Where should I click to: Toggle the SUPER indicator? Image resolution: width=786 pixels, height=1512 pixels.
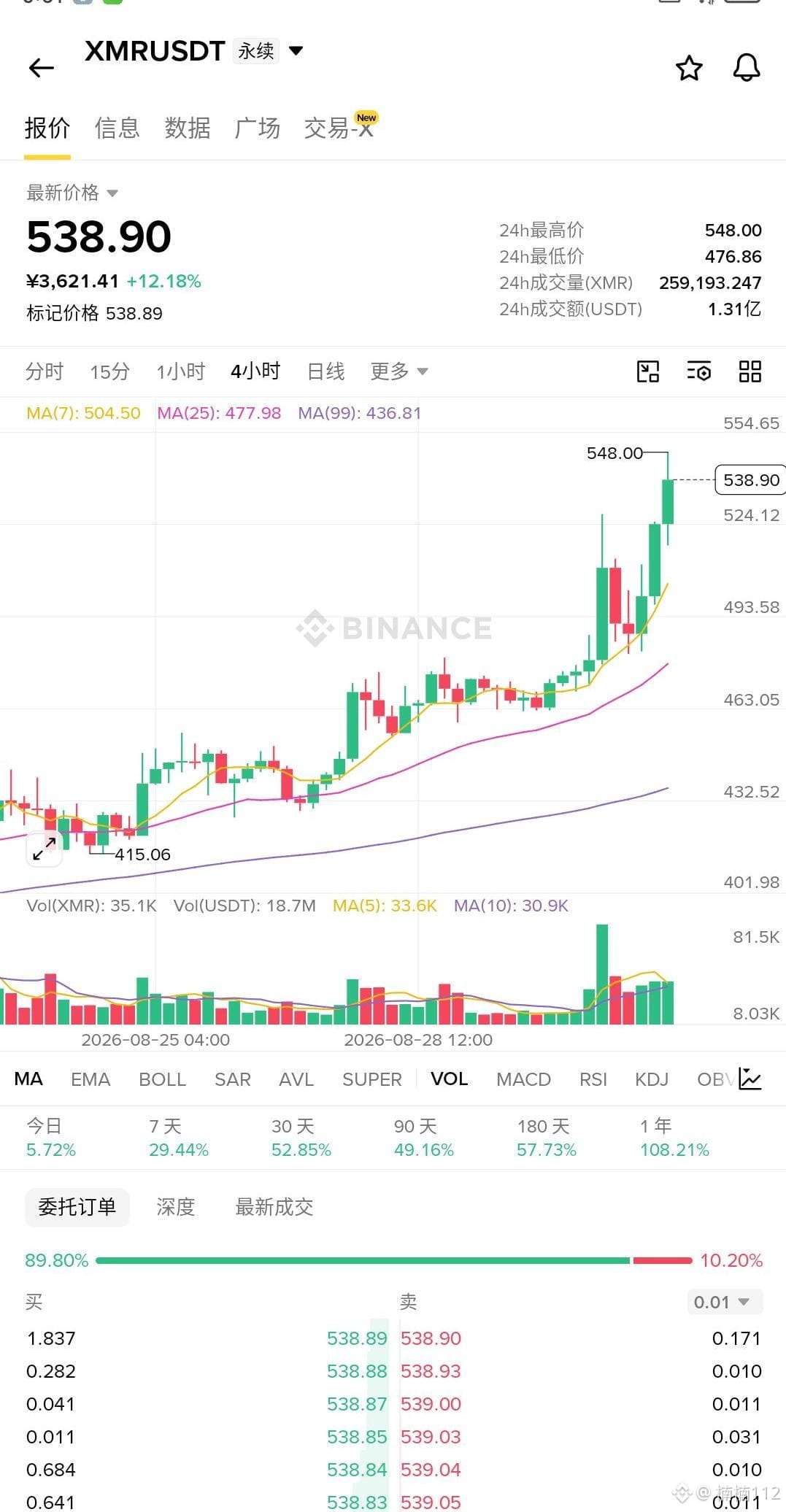[x=372, y=1079]
